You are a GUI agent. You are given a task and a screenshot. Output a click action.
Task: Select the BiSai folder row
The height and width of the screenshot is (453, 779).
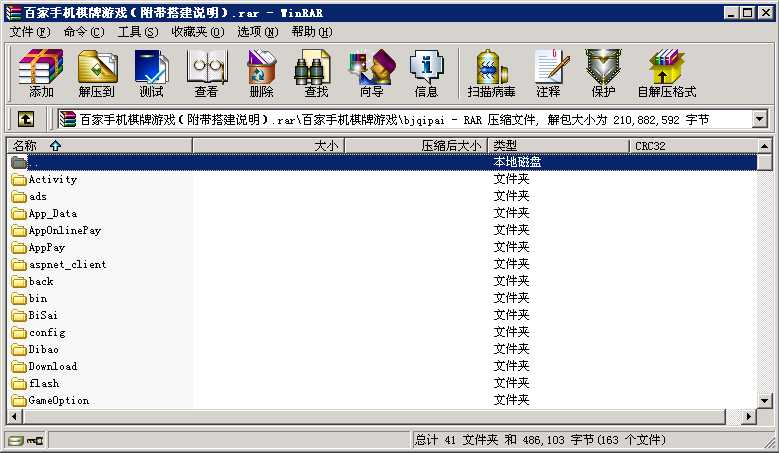pyautogui.click(x=382, y=315)
